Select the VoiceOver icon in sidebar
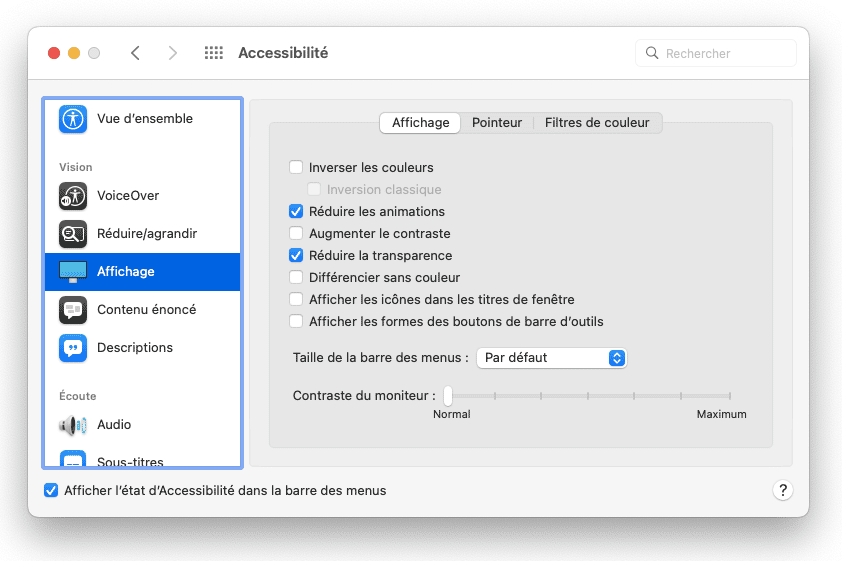The image size is (842, 561). pyautogui.click(x=73, y=196)
